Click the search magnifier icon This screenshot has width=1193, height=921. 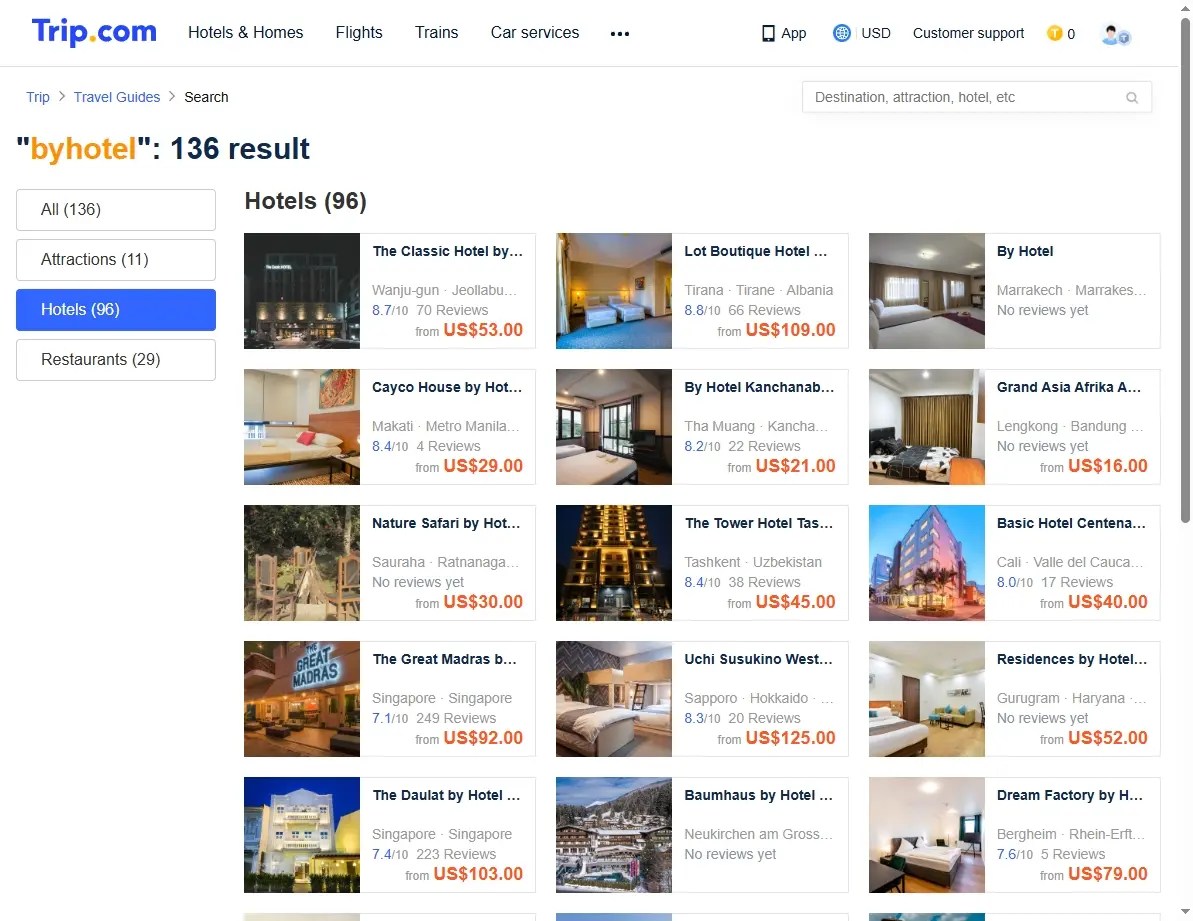tap(1132, 97)
